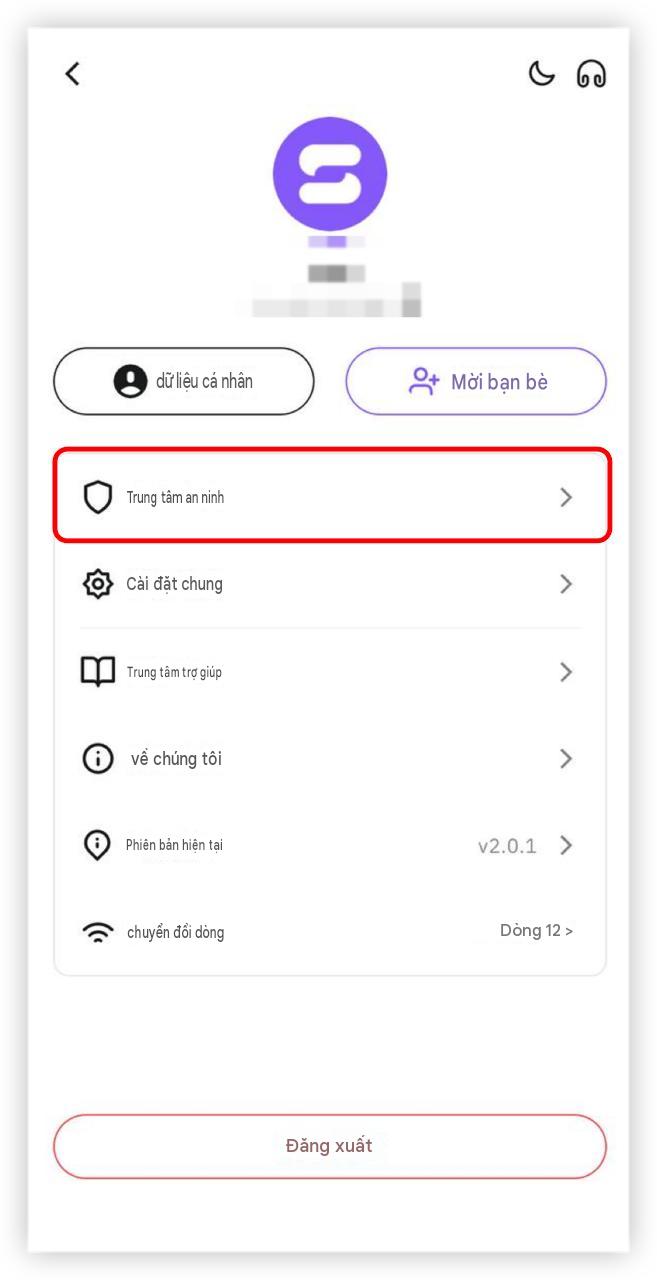Viewport: 657px width, 1280px height.
Task: Open the Dòng 12 line selector
Action: tap(537, 931)
